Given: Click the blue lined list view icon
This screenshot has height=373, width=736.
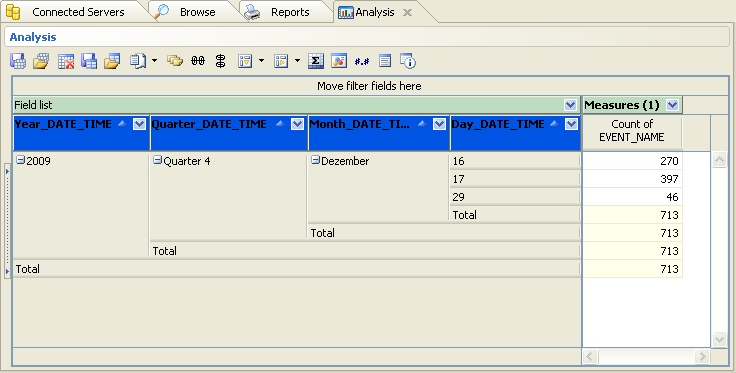Looking at the screenshot, I should pos(385,61).
